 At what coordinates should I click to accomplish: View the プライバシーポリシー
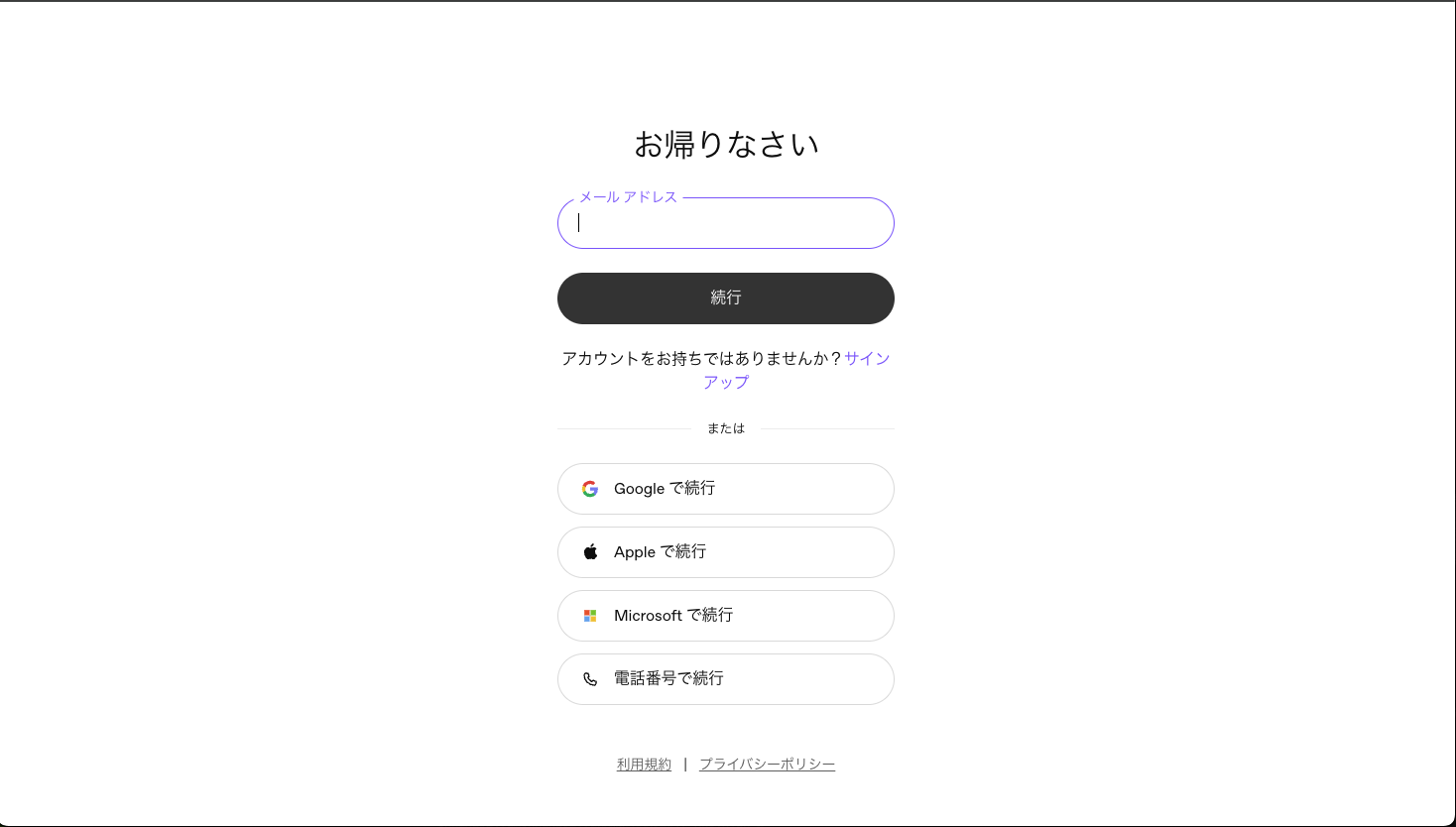tap(767, 764)
